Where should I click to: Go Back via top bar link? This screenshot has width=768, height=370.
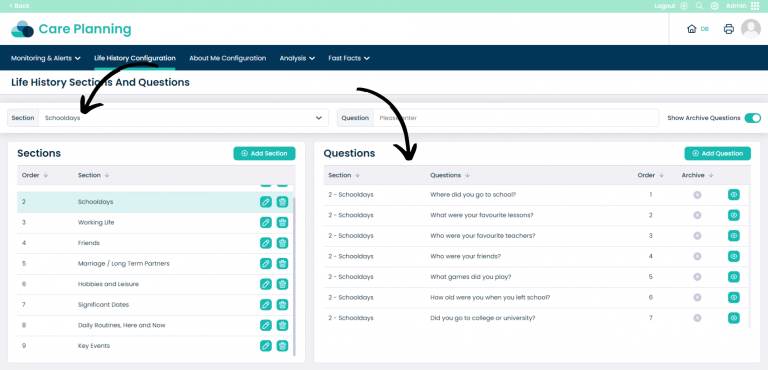(19, 6)
